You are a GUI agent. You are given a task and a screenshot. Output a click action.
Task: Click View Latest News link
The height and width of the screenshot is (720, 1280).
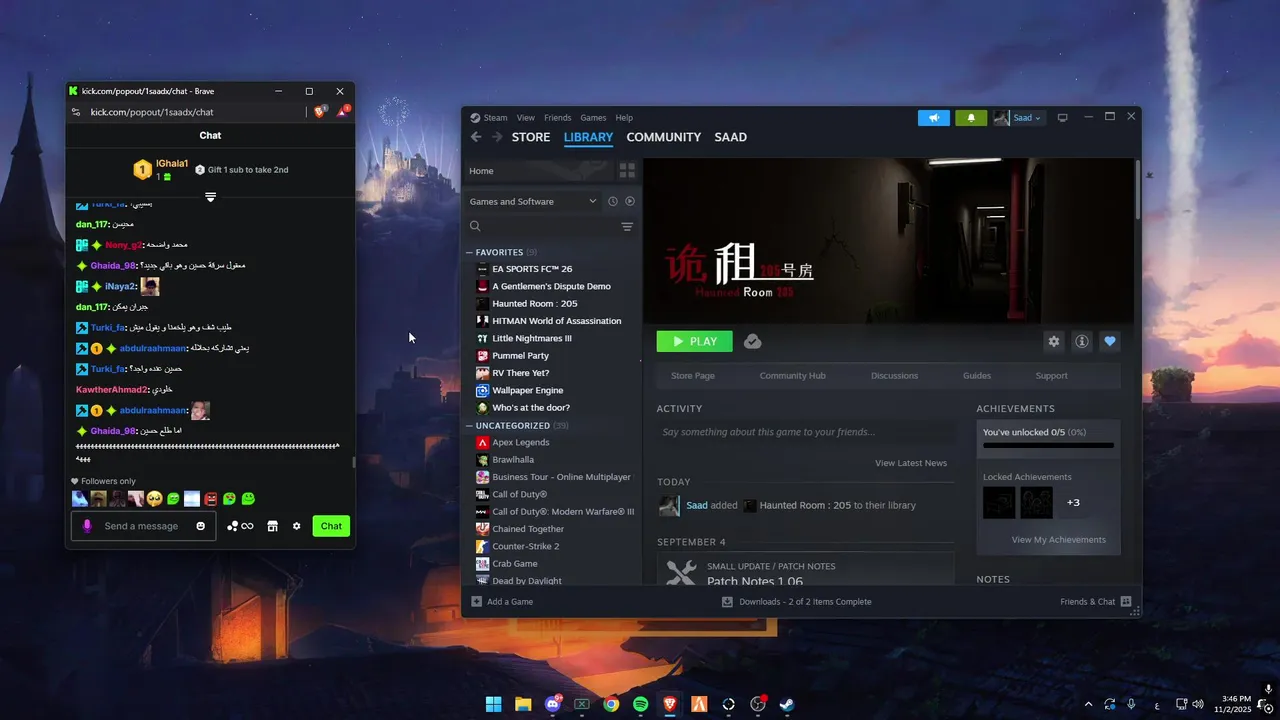click(x=911, y=463)
